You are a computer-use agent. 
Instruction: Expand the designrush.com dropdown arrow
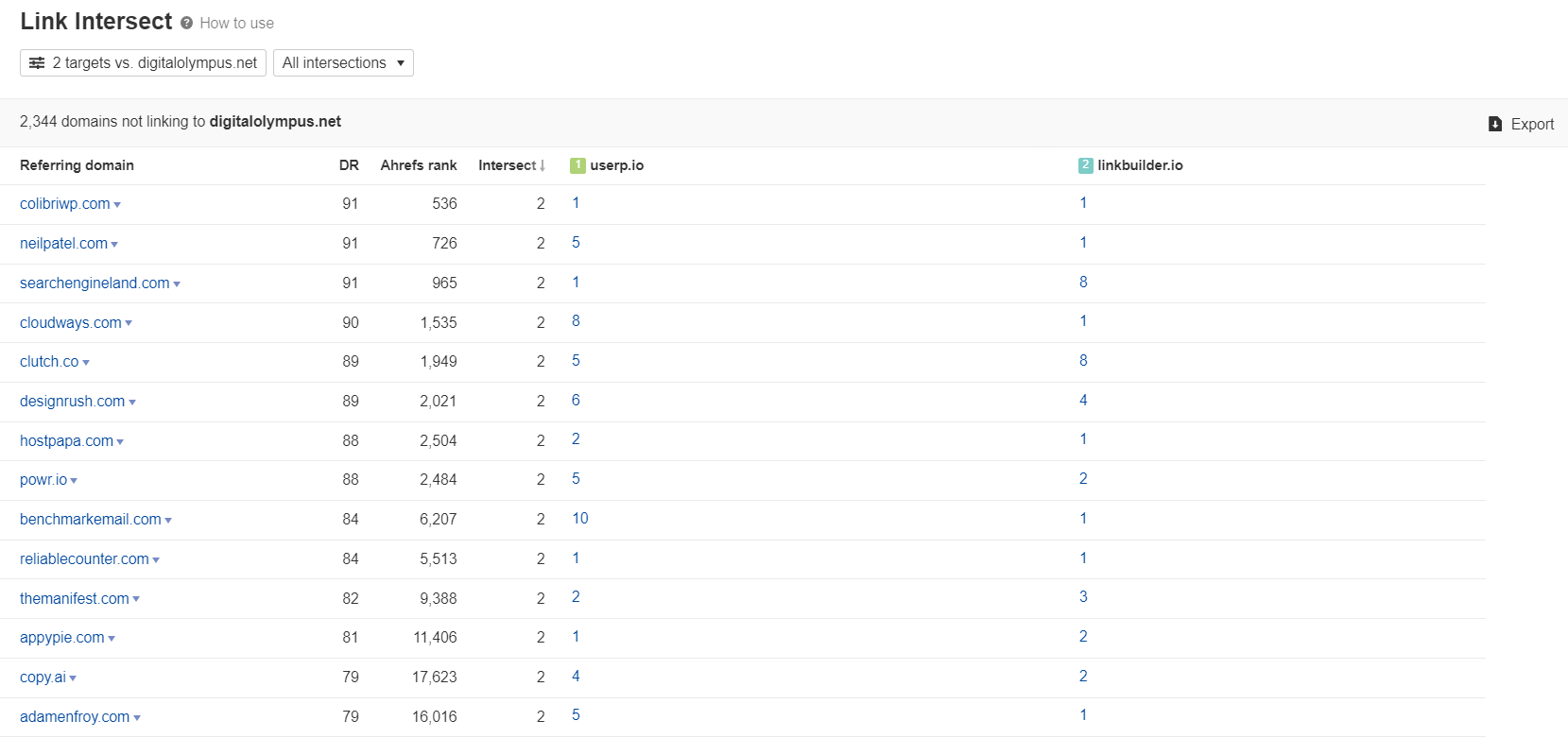click(132, 403)
